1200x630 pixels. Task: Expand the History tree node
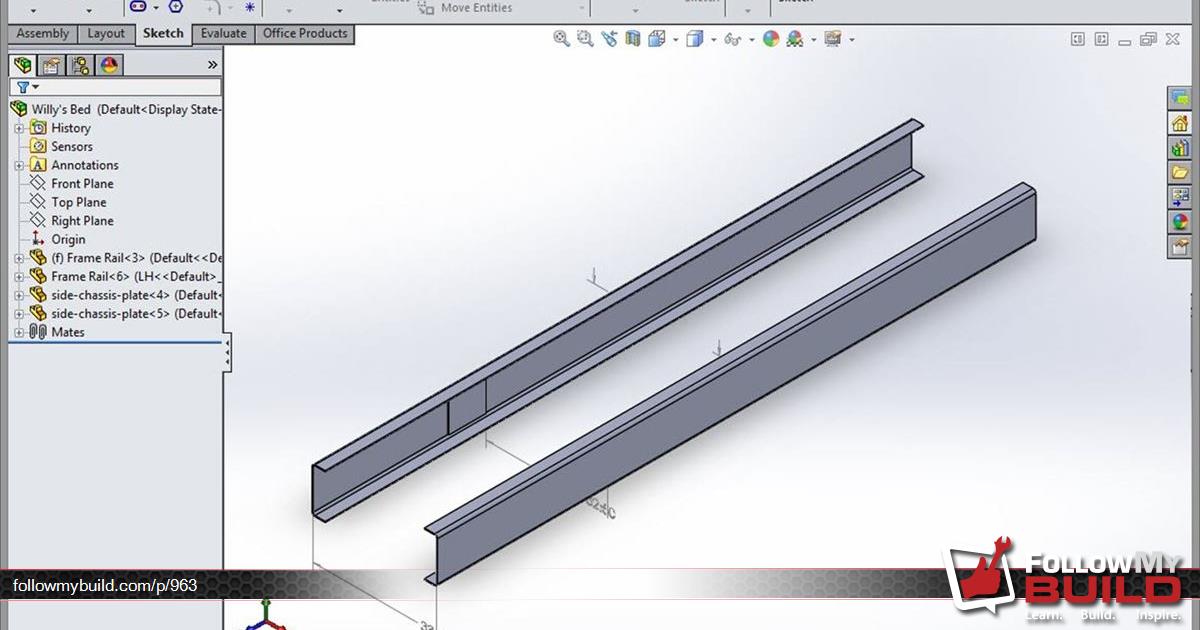[18, 128]
